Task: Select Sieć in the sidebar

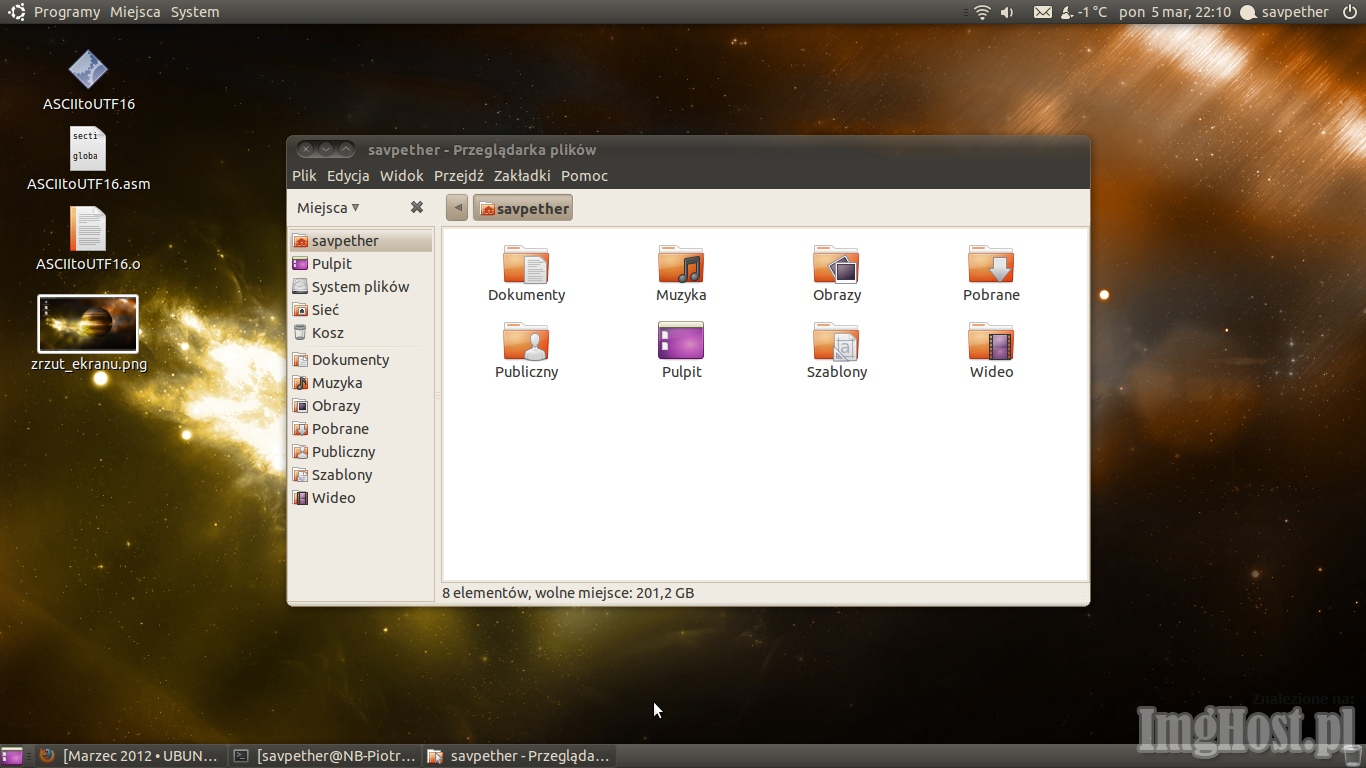Action: 361,310
